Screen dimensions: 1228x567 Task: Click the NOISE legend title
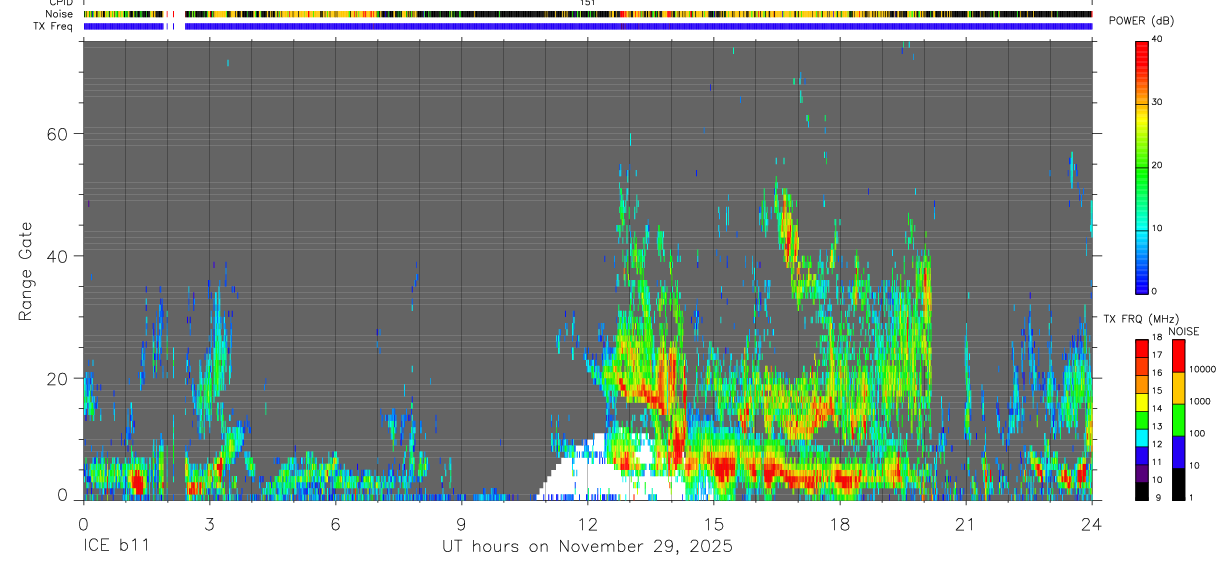click(1183, 331)
